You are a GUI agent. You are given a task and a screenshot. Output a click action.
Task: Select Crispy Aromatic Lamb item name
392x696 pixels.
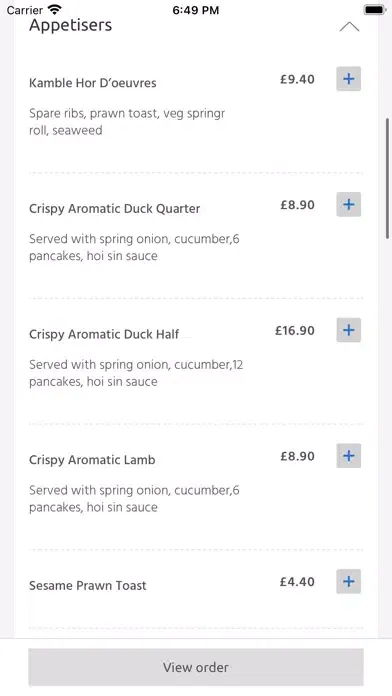pos(92,460)
